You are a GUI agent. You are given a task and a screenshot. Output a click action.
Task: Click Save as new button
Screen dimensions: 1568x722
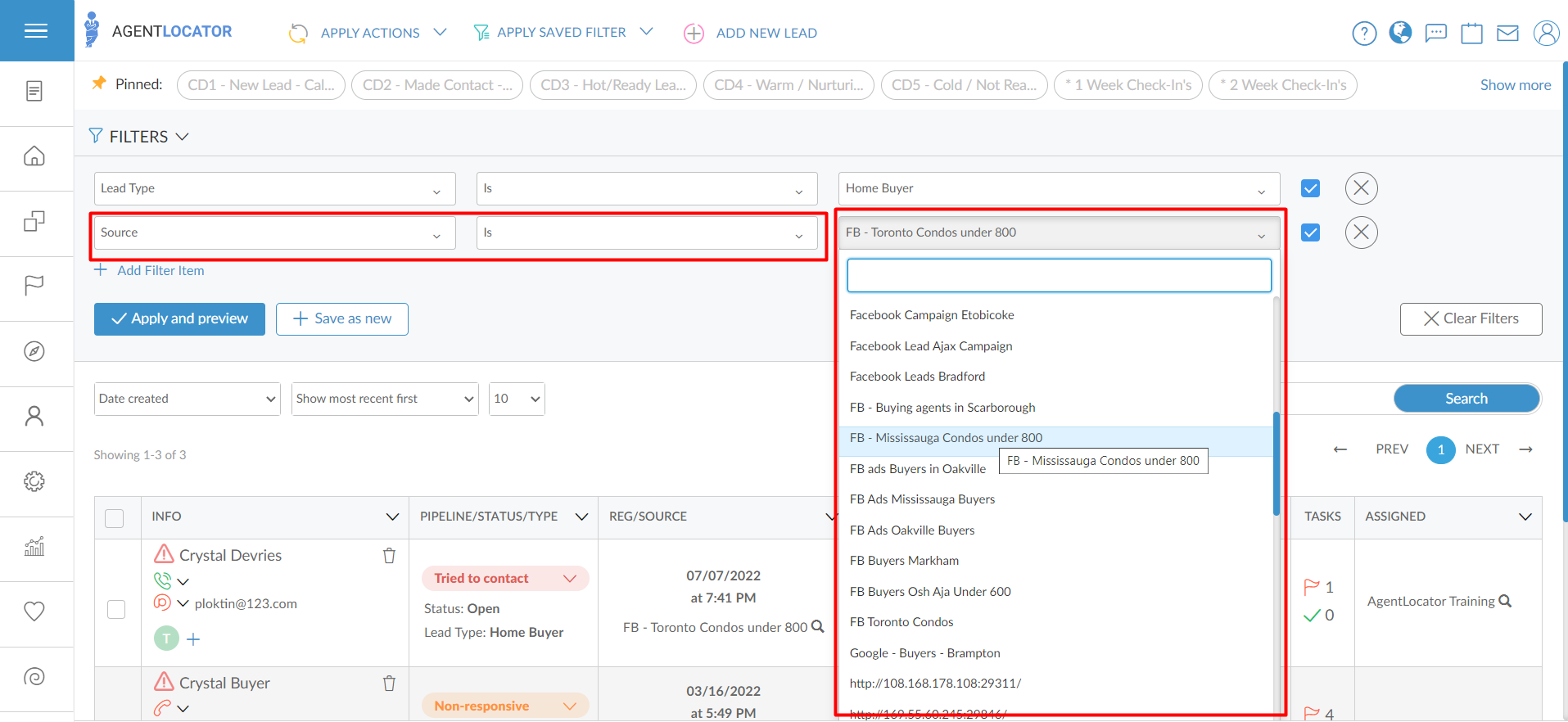pos(342,319)
